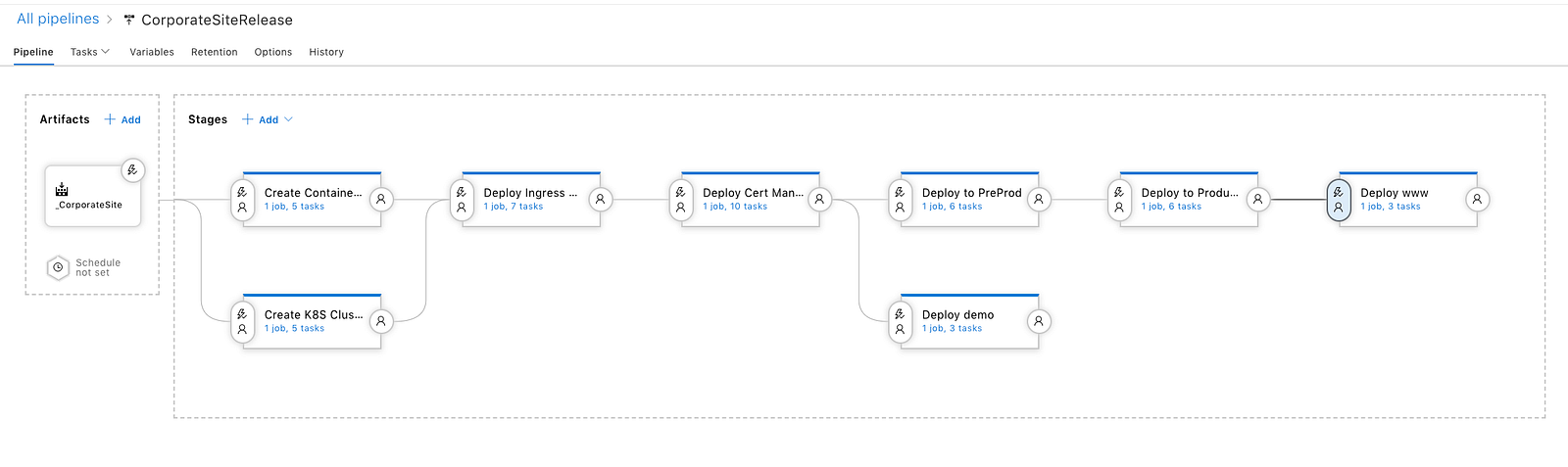This screenshot has height=467, width=1568.
Task: Open pre-deployment conditions for Create K8S Cluster
Action: [242, 321]
